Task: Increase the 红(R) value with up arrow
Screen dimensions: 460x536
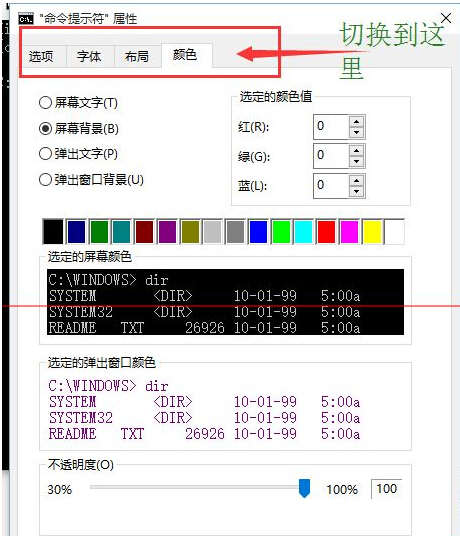Action: pyautogui.click(x=357, y=121)
